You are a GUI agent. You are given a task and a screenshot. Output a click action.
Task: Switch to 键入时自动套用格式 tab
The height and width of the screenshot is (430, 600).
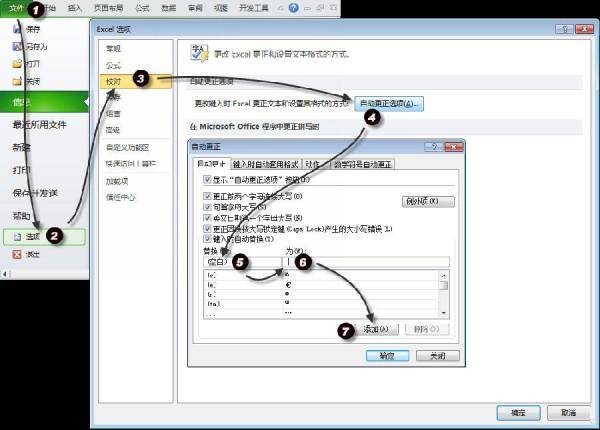[266, 164]
